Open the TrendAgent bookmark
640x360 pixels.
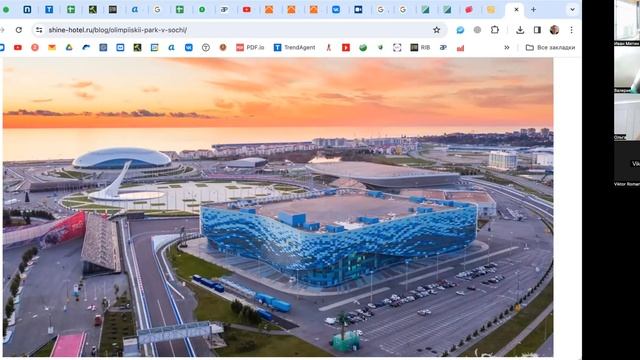294,48
